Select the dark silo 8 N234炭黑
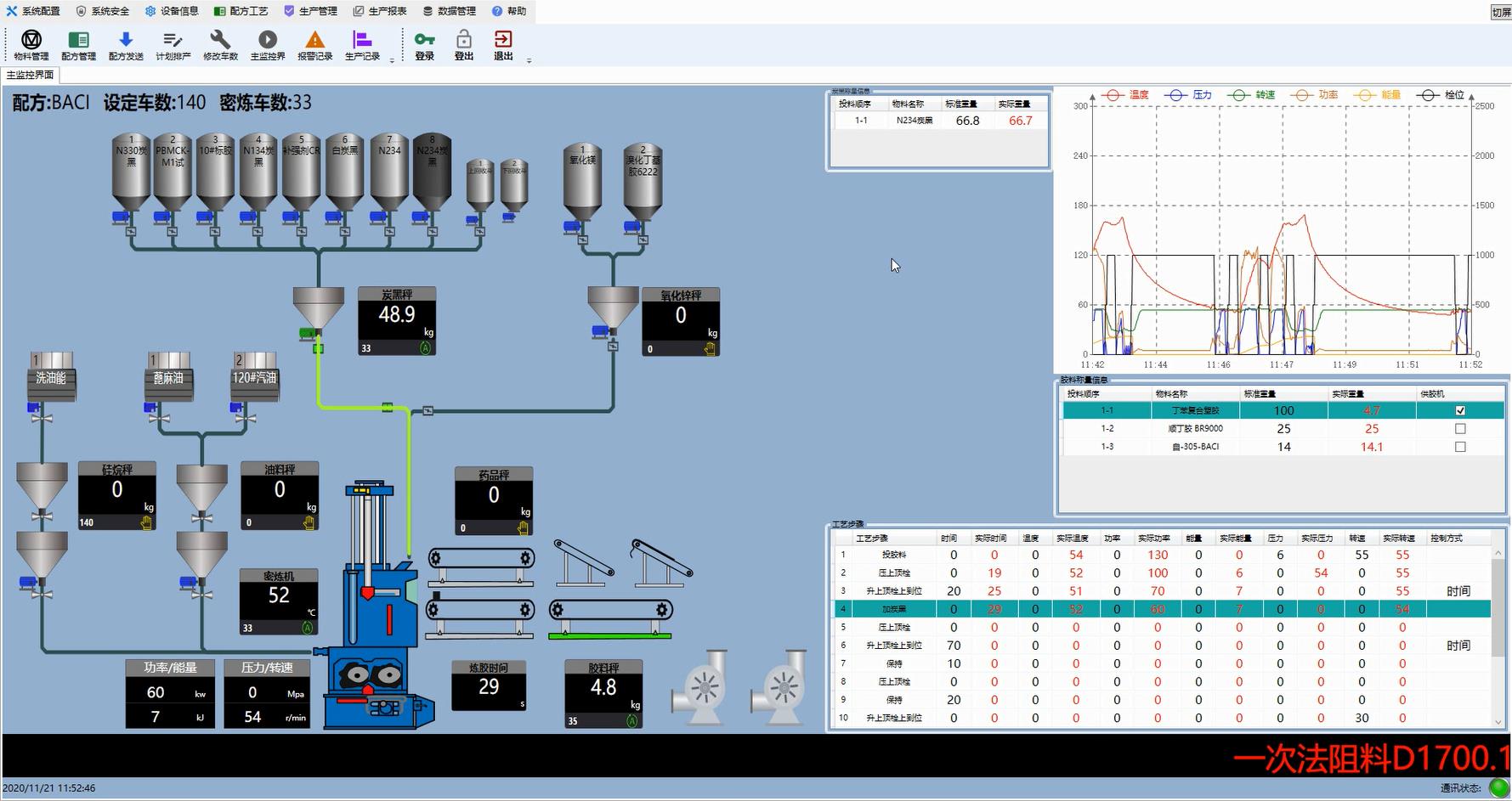Image resolution: width=1512 pixels, height=801 pixels. pos(432,172)
